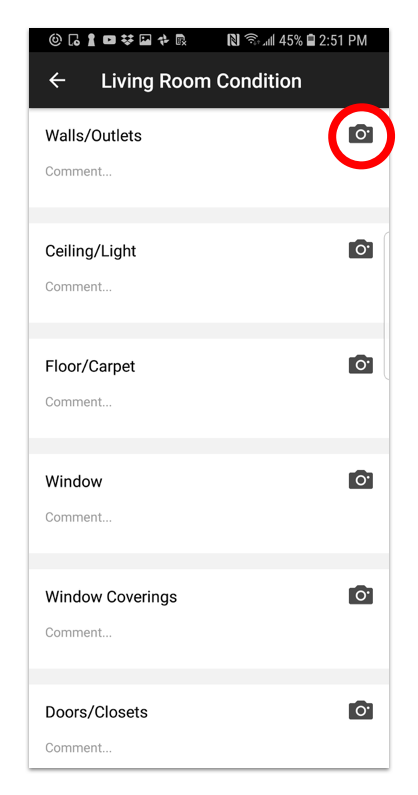Tap the NFC status icon

(233, 40)
